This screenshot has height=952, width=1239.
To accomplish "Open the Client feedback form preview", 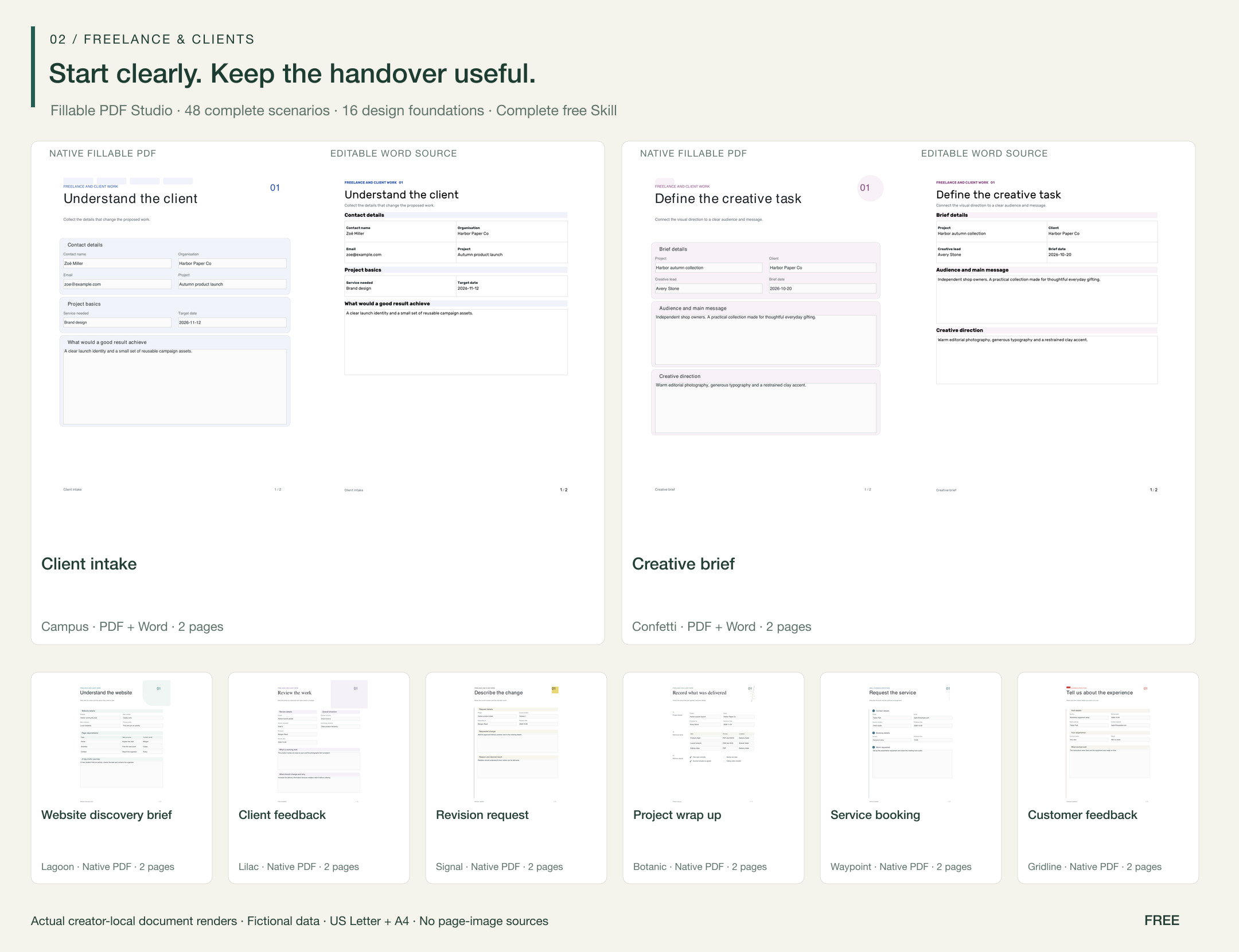I will [319, 741].
